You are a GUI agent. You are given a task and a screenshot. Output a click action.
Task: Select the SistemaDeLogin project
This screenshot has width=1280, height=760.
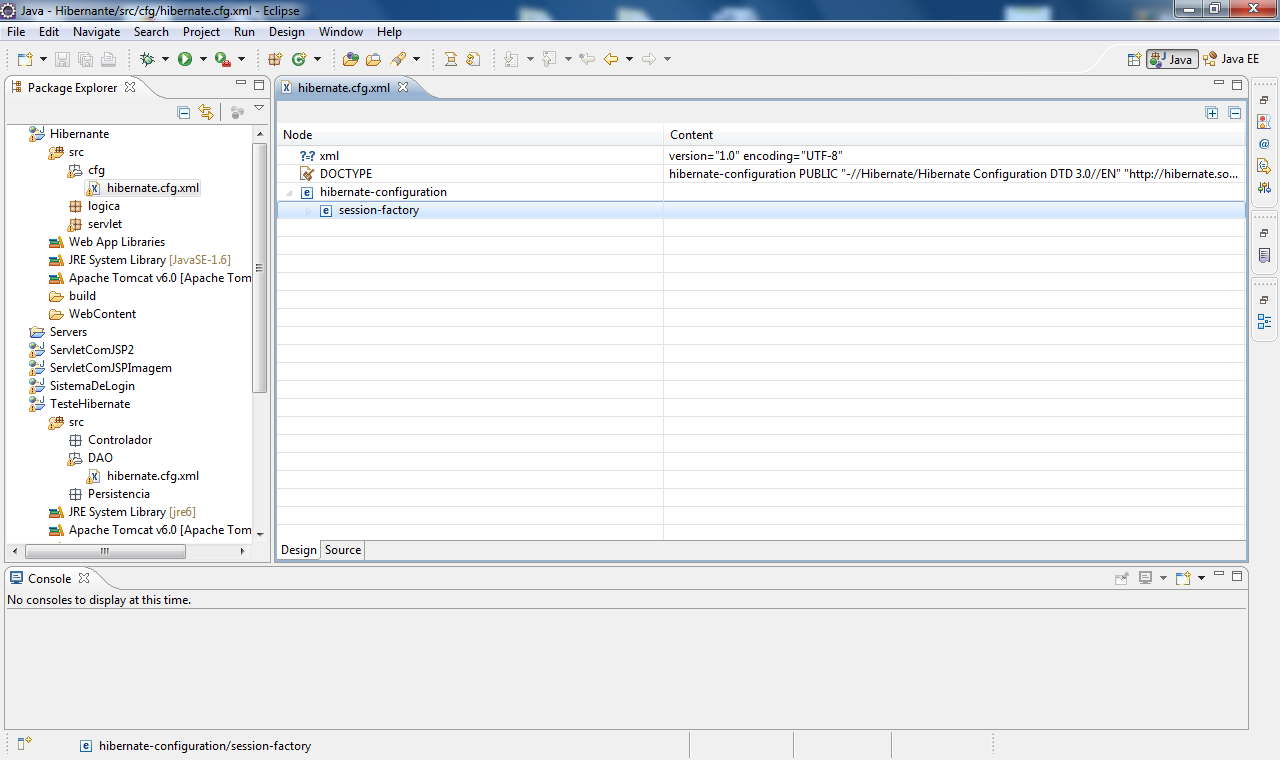tap(92, 386)
